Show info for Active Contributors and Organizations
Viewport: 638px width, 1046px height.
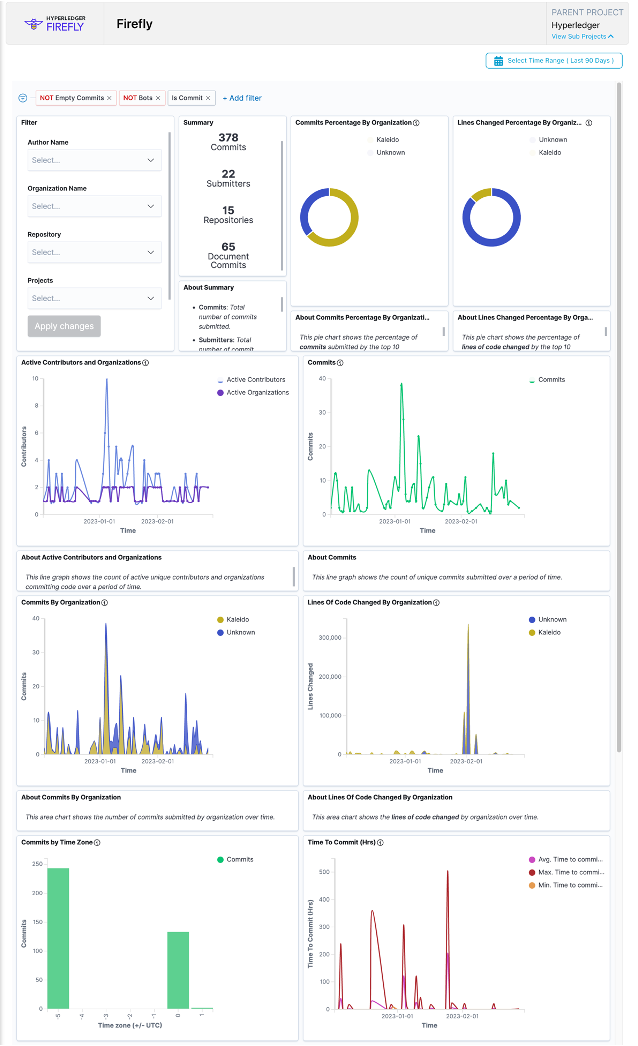point(145,363)
